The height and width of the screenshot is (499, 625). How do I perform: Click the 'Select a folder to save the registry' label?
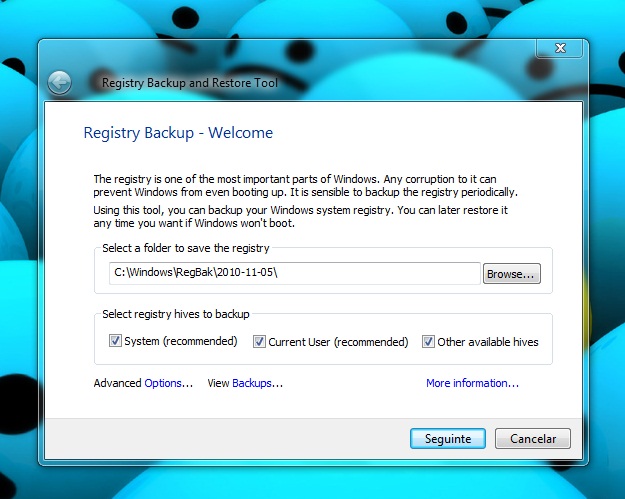(x=186, y=248)
